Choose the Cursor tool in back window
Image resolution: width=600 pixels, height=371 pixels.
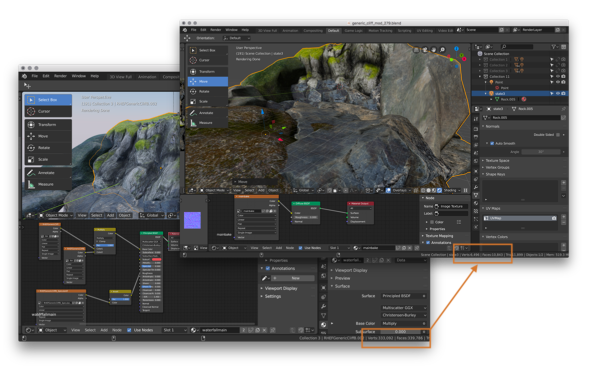(48, 111)
